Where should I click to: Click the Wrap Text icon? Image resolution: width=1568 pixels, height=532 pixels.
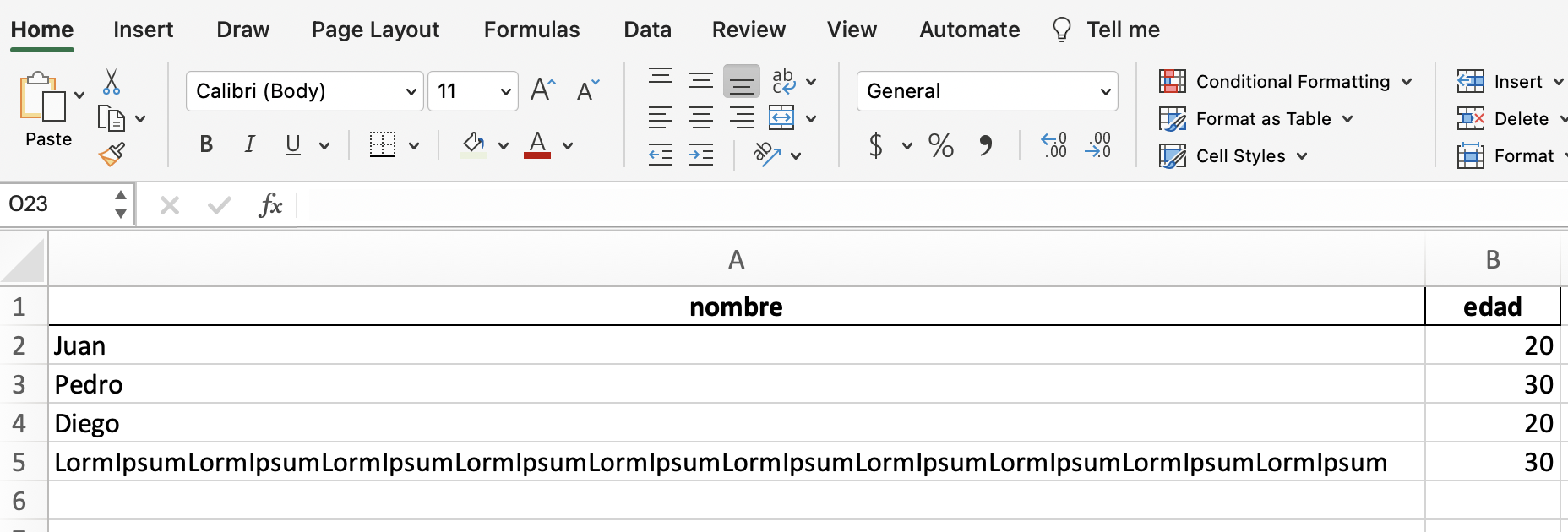click(783, 81)
